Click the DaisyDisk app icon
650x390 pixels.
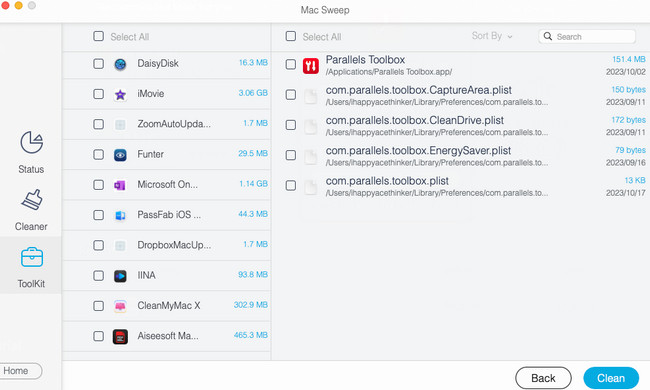[120, 64]
